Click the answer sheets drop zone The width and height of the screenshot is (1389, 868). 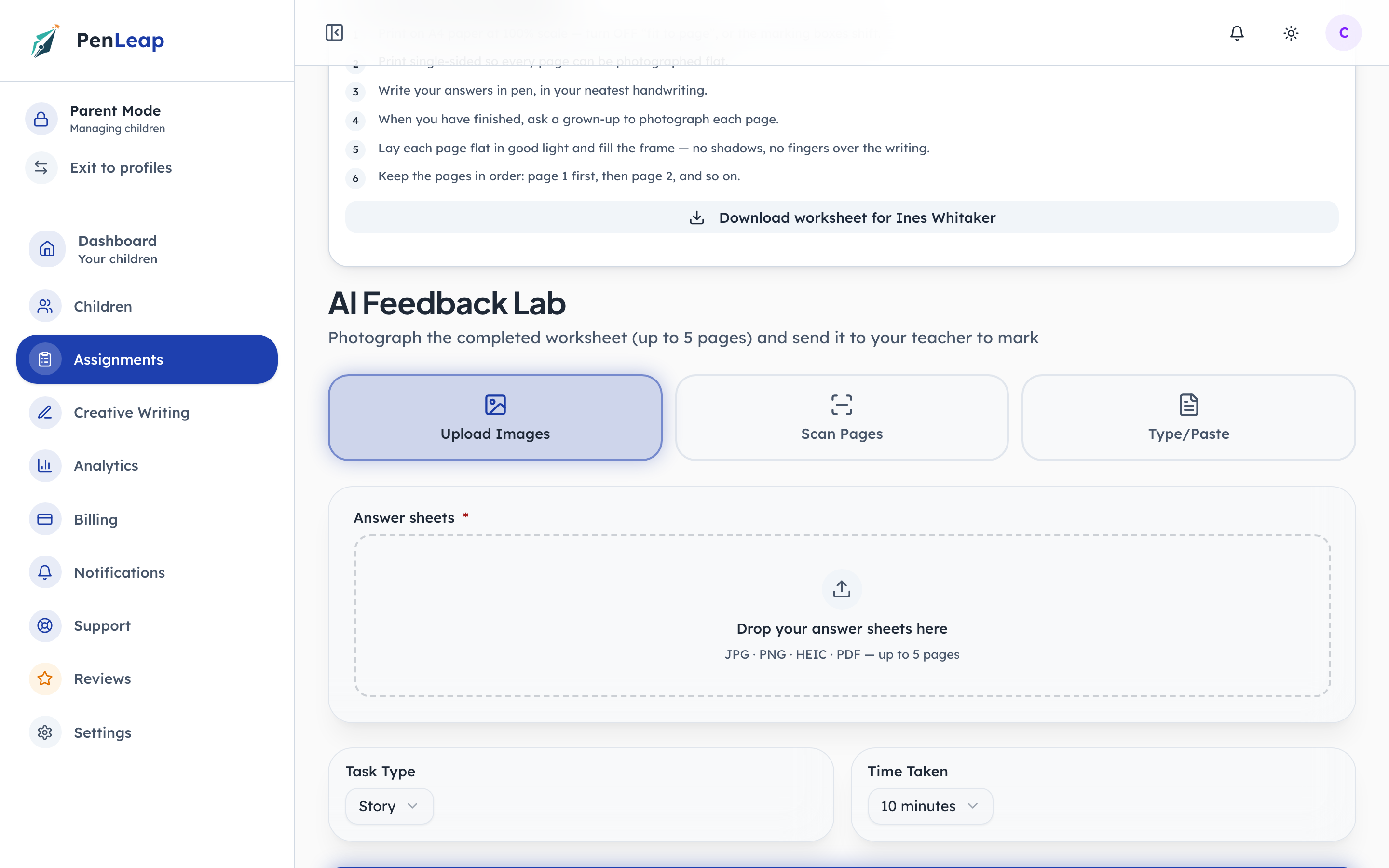coord(842,615)
